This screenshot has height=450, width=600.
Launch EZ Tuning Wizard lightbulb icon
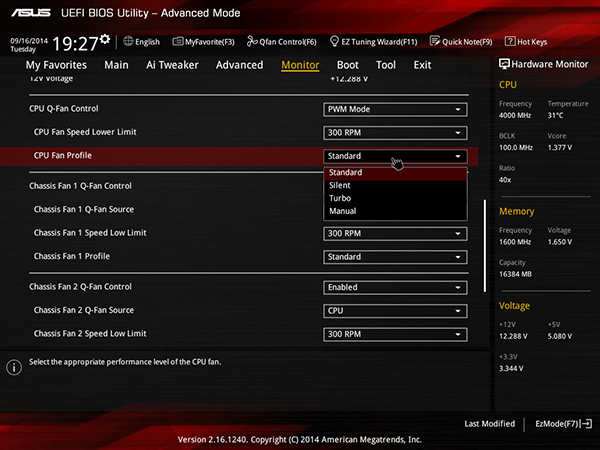pos(334,41)
